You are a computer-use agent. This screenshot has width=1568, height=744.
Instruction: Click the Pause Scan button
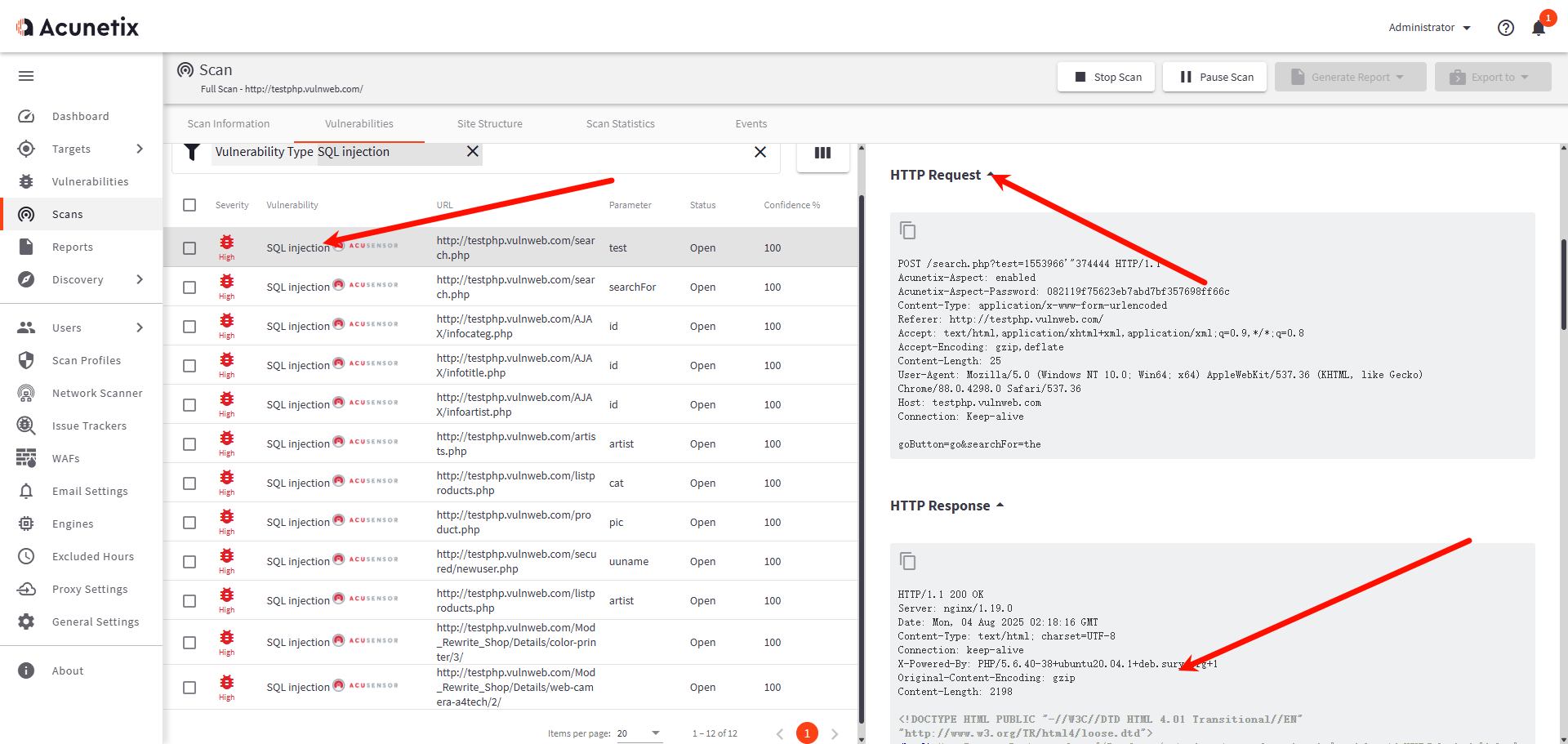coord(1214,77)
